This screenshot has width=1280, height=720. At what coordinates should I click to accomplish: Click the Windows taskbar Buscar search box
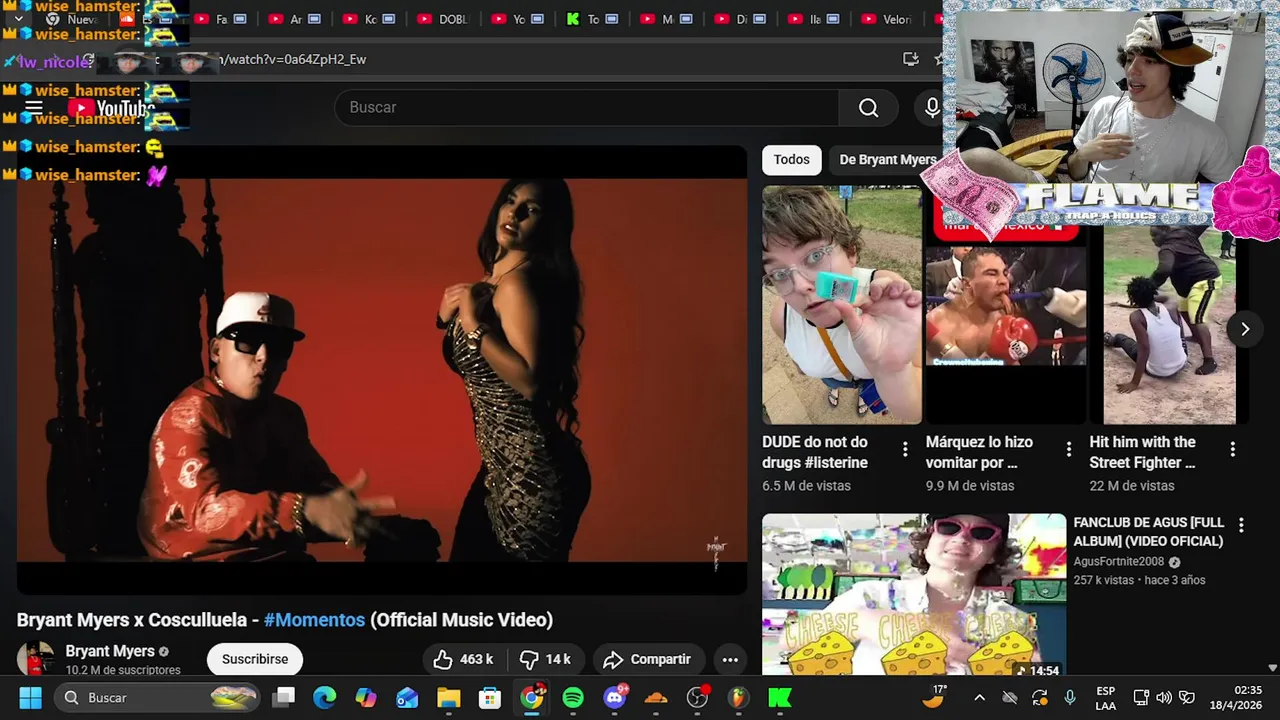(158, 697)
